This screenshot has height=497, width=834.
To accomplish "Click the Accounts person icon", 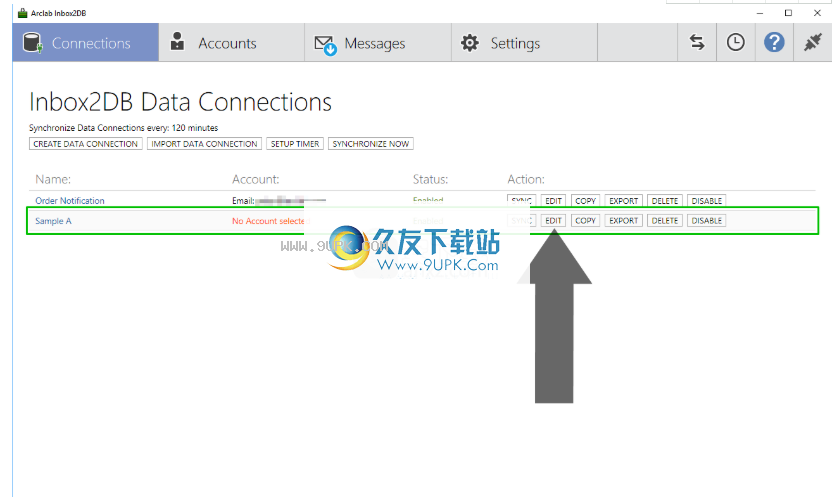I will pyautogui.click(x=177, y=41).
